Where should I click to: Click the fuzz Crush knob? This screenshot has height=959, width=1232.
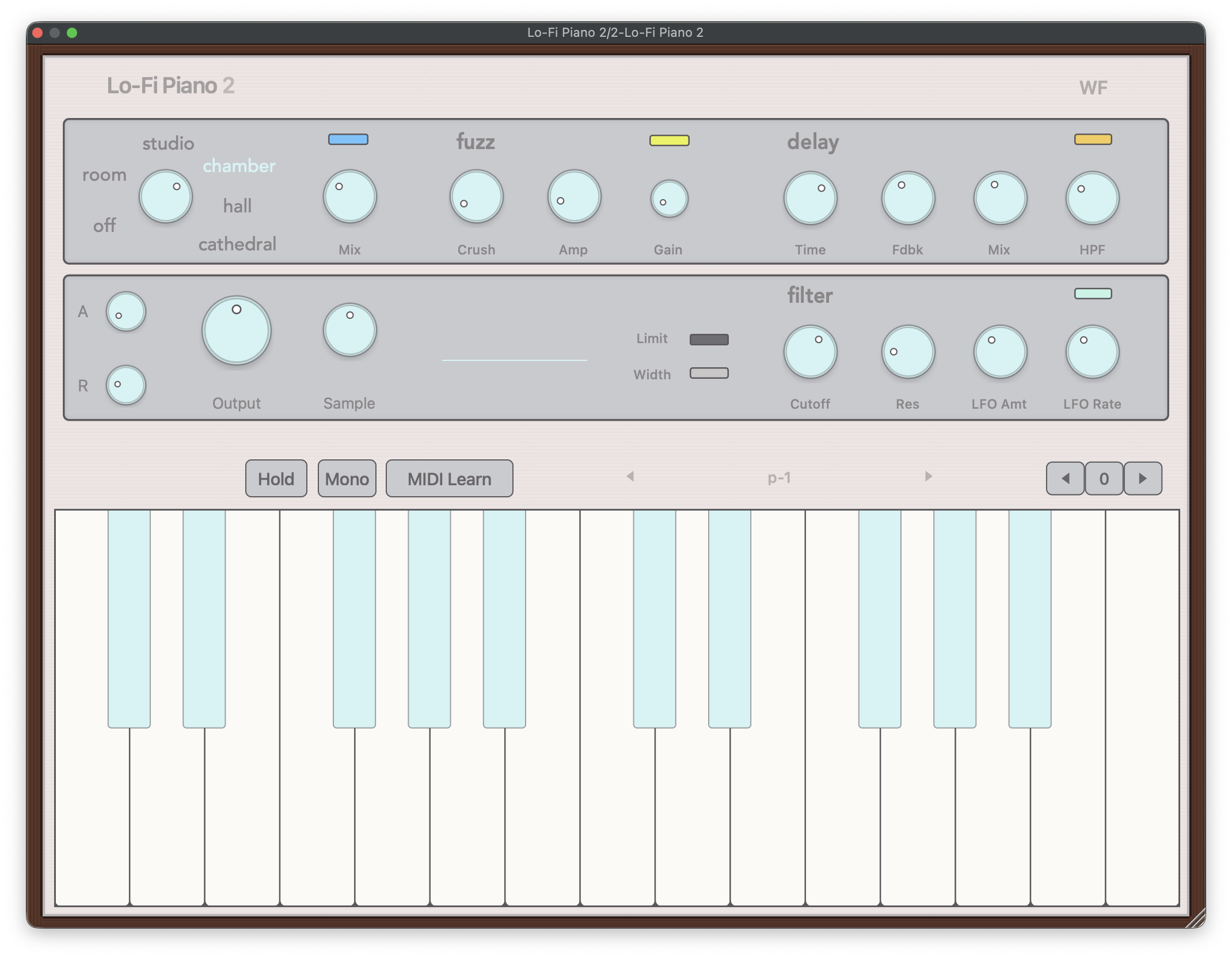pyautogui.click(x=477, y=196)
